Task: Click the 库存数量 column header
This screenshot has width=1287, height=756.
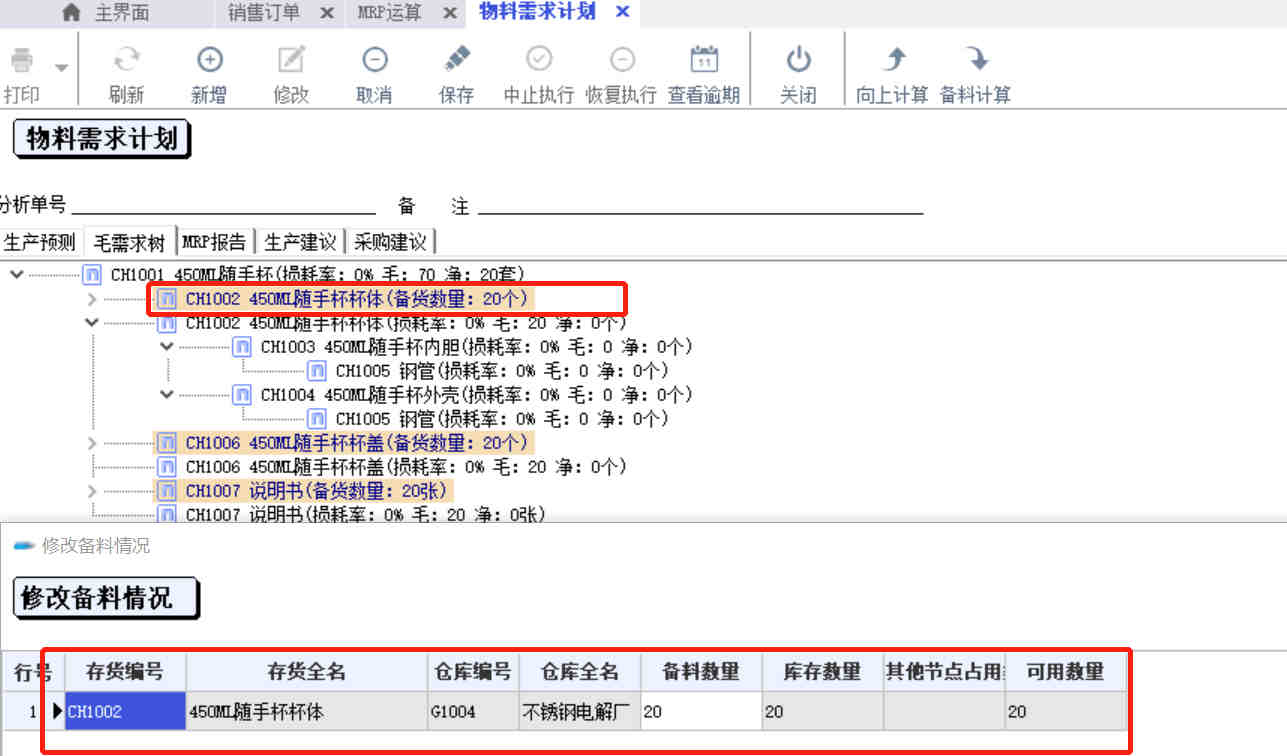Action: coord(823,672)
